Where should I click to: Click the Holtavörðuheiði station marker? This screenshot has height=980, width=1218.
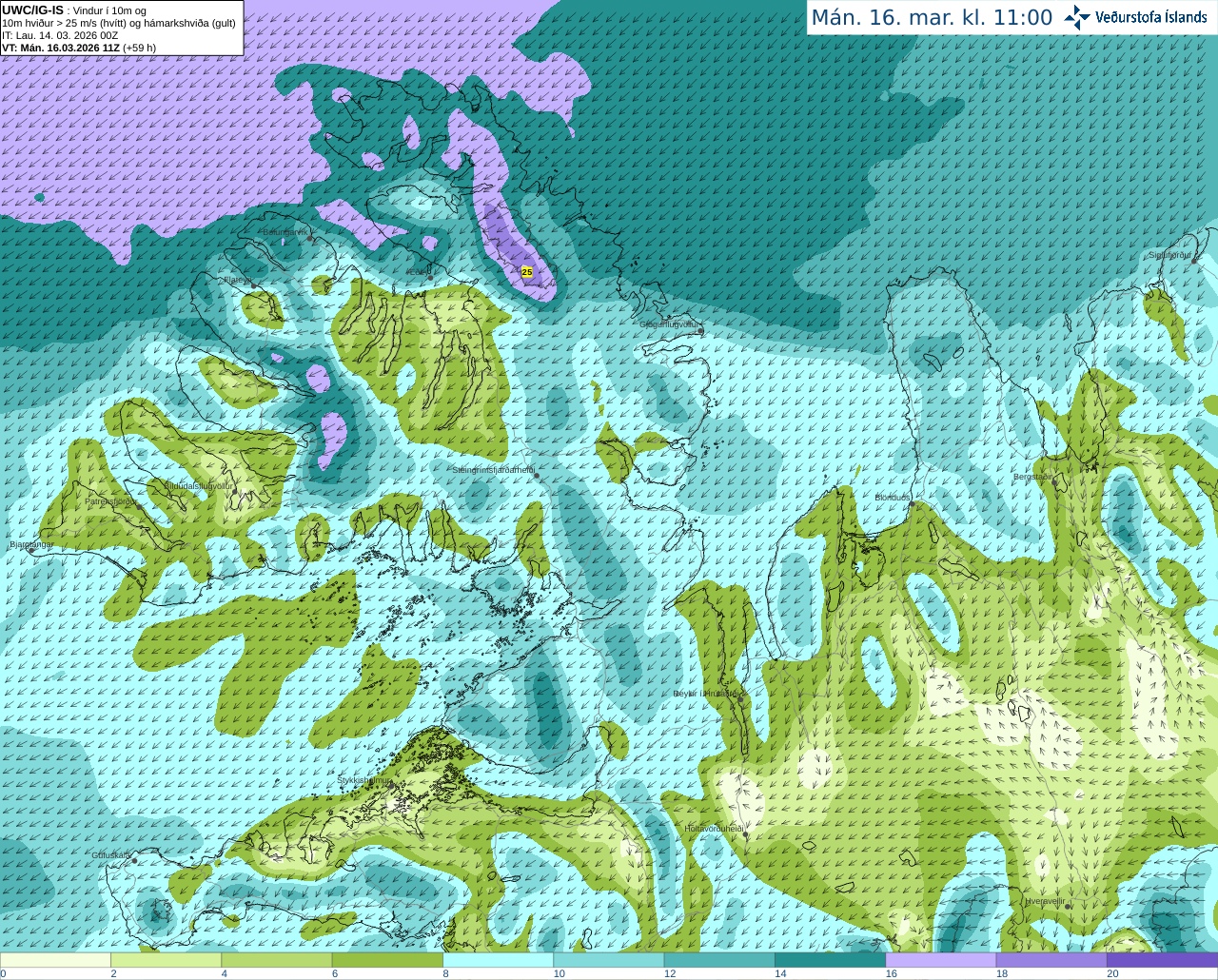pos(746,834)
